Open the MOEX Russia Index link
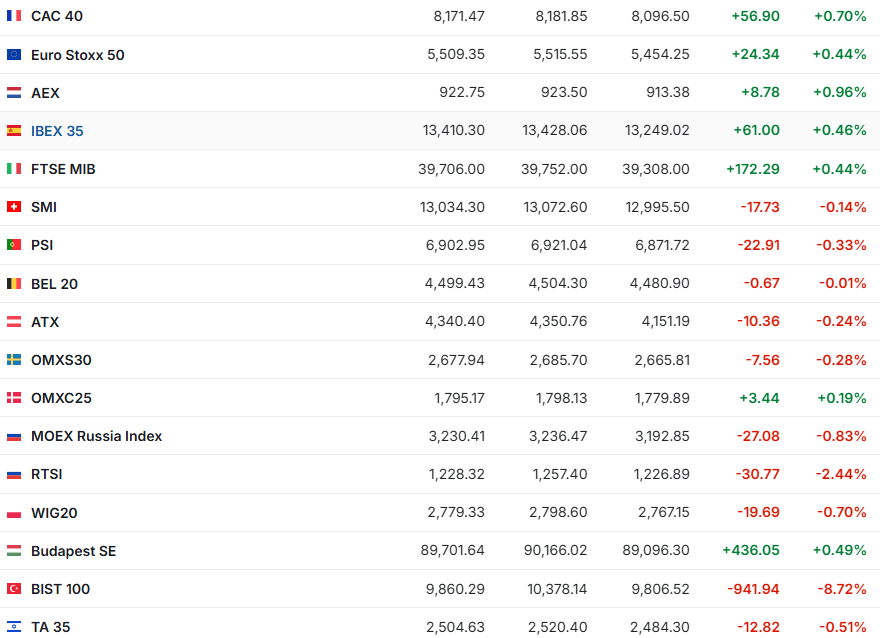Viewport: 880px width, 638px height. [x=96, y=436]
